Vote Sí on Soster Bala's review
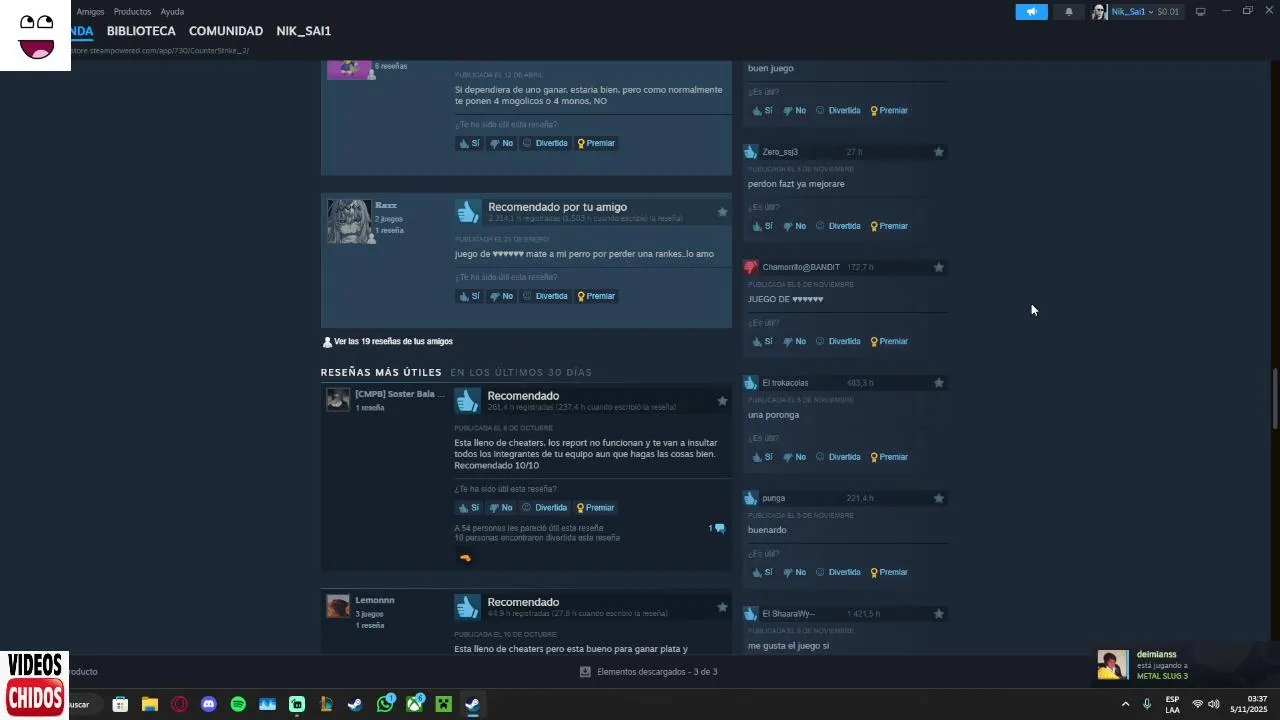 click(469, 507)
